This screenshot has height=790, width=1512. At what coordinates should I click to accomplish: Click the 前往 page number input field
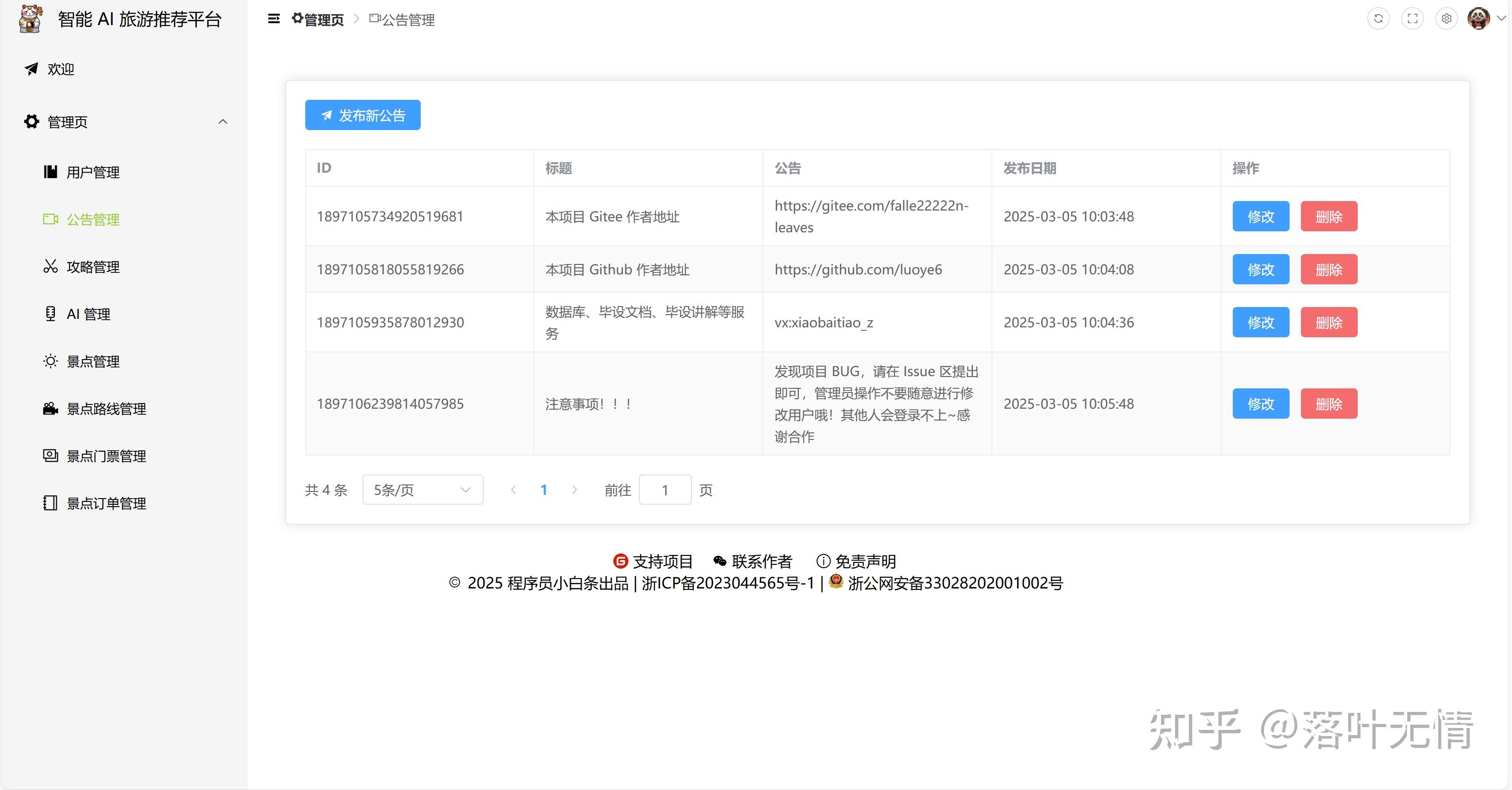click(664, 490)
